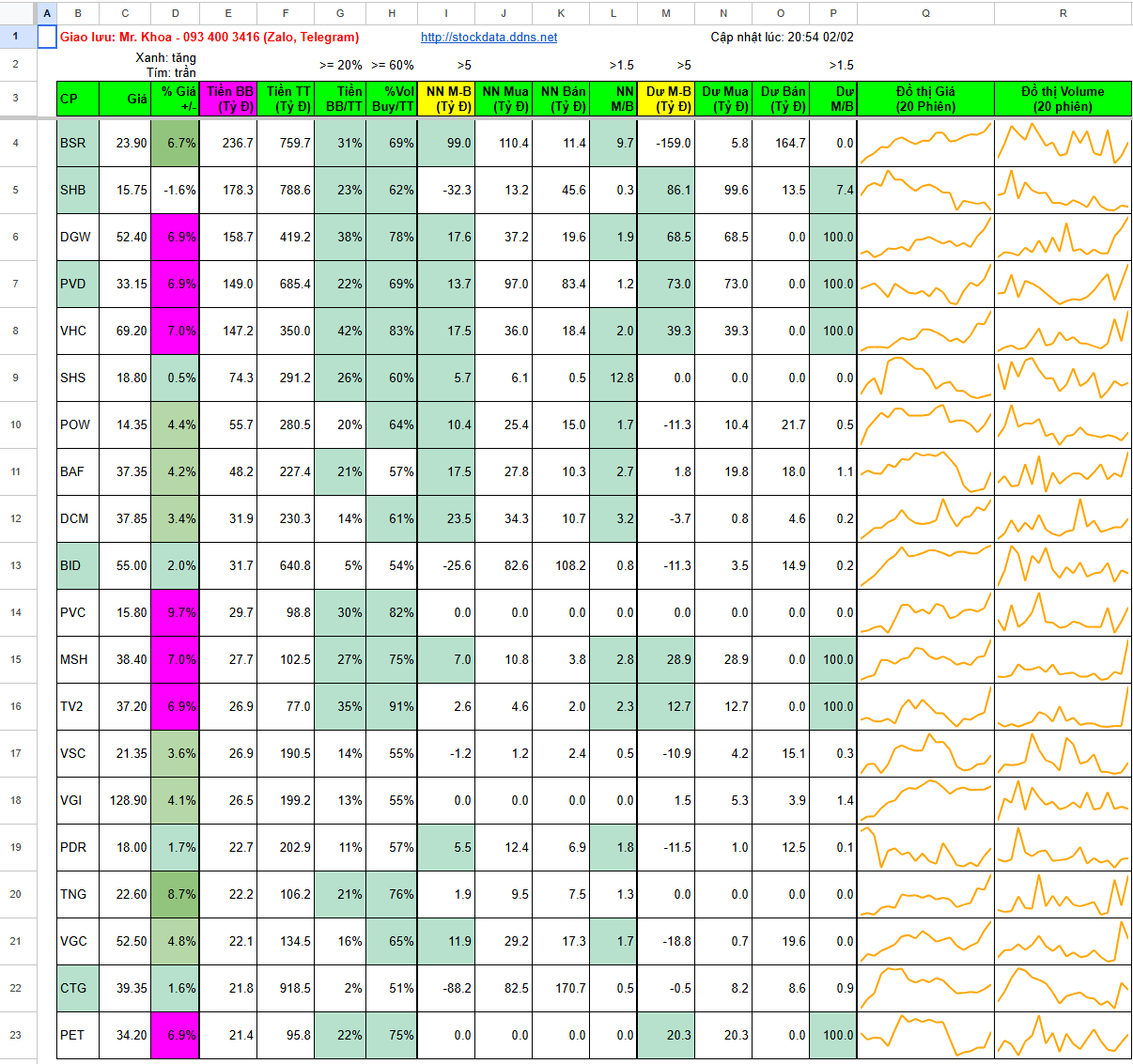
Task: Click PVC's magenta 9.7% change cell
Action: (x=175, y=612)
